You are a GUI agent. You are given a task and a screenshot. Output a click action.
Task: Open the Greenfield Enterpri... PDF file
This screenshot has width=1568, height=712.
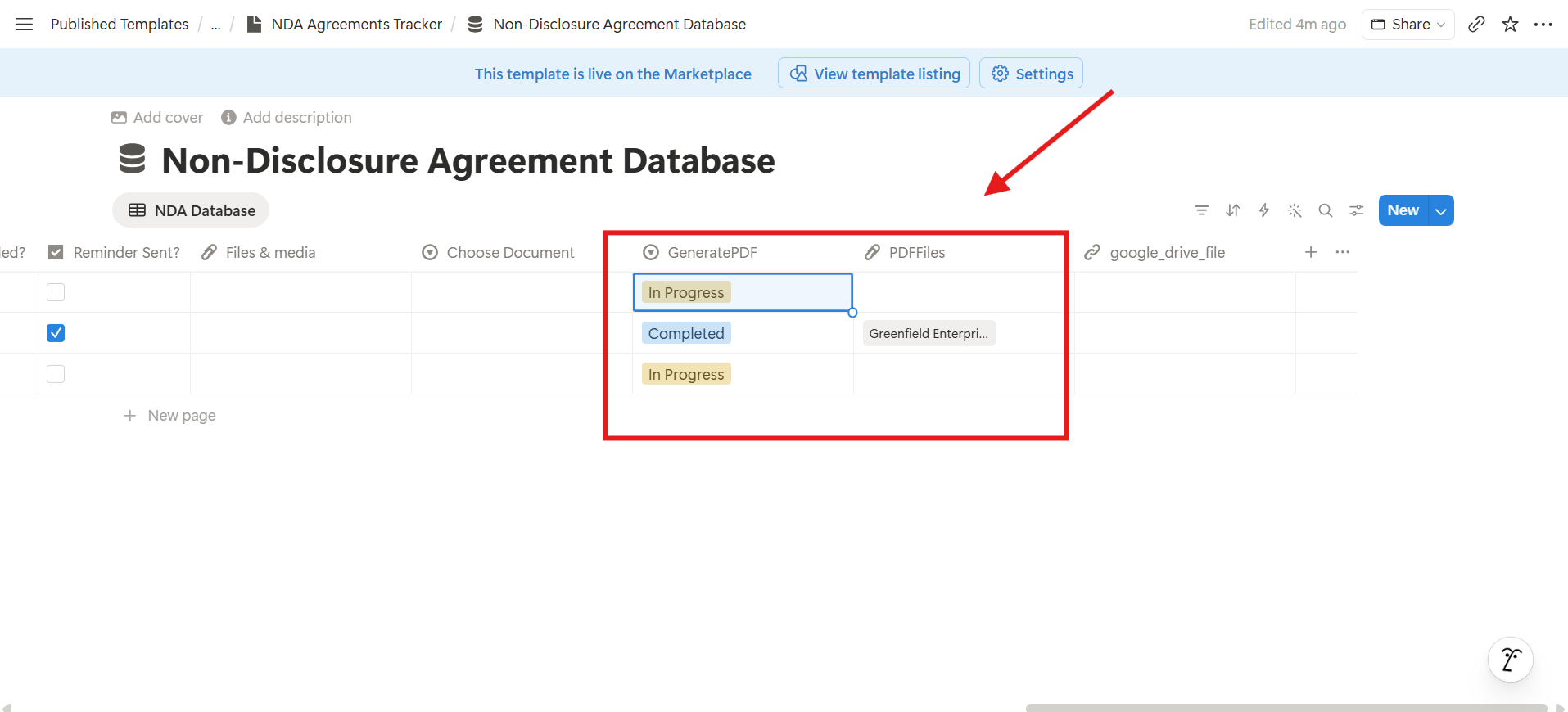tap(929, 333)
